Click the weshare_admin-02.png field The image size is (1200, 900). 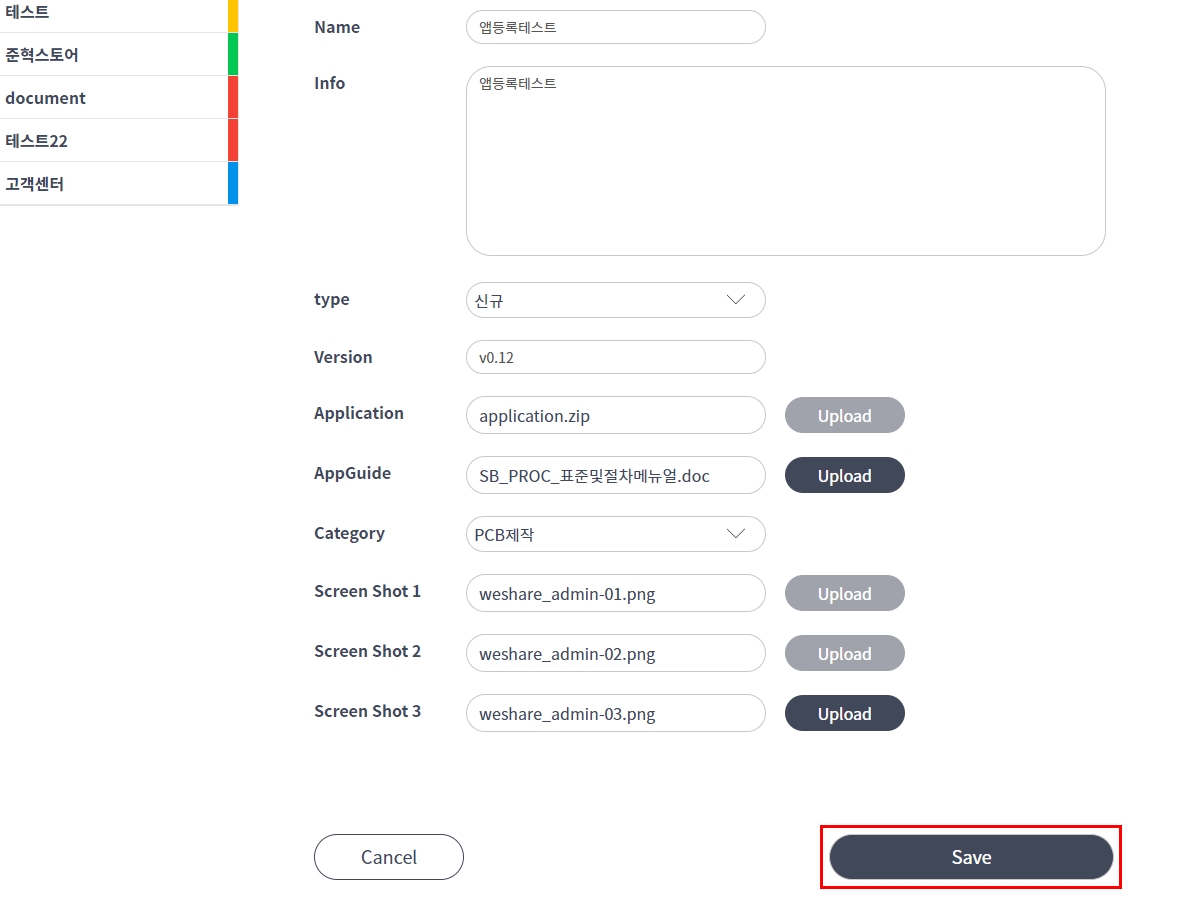coord(615,653)
